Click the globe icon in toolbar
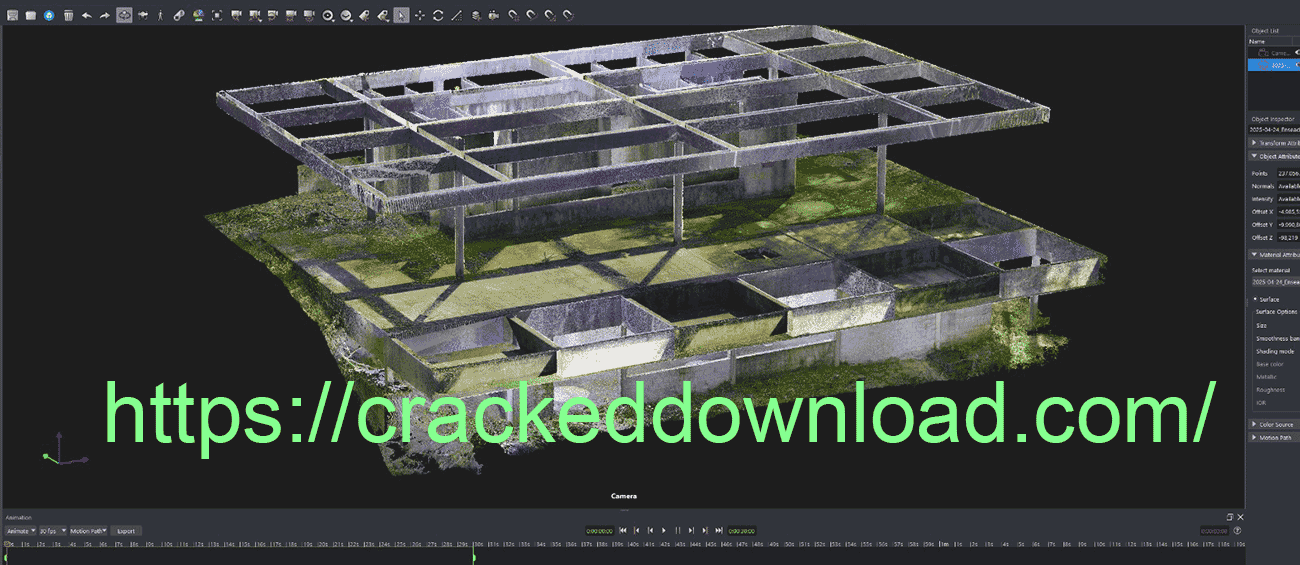This screenshot has height=565, width=1300. pyautogui.click(x=198, y=15)
